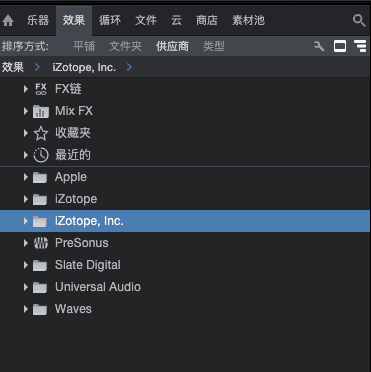Expand the iZotope vendor folder arrow
Screen dimensions: 371x372
[25, 199]
